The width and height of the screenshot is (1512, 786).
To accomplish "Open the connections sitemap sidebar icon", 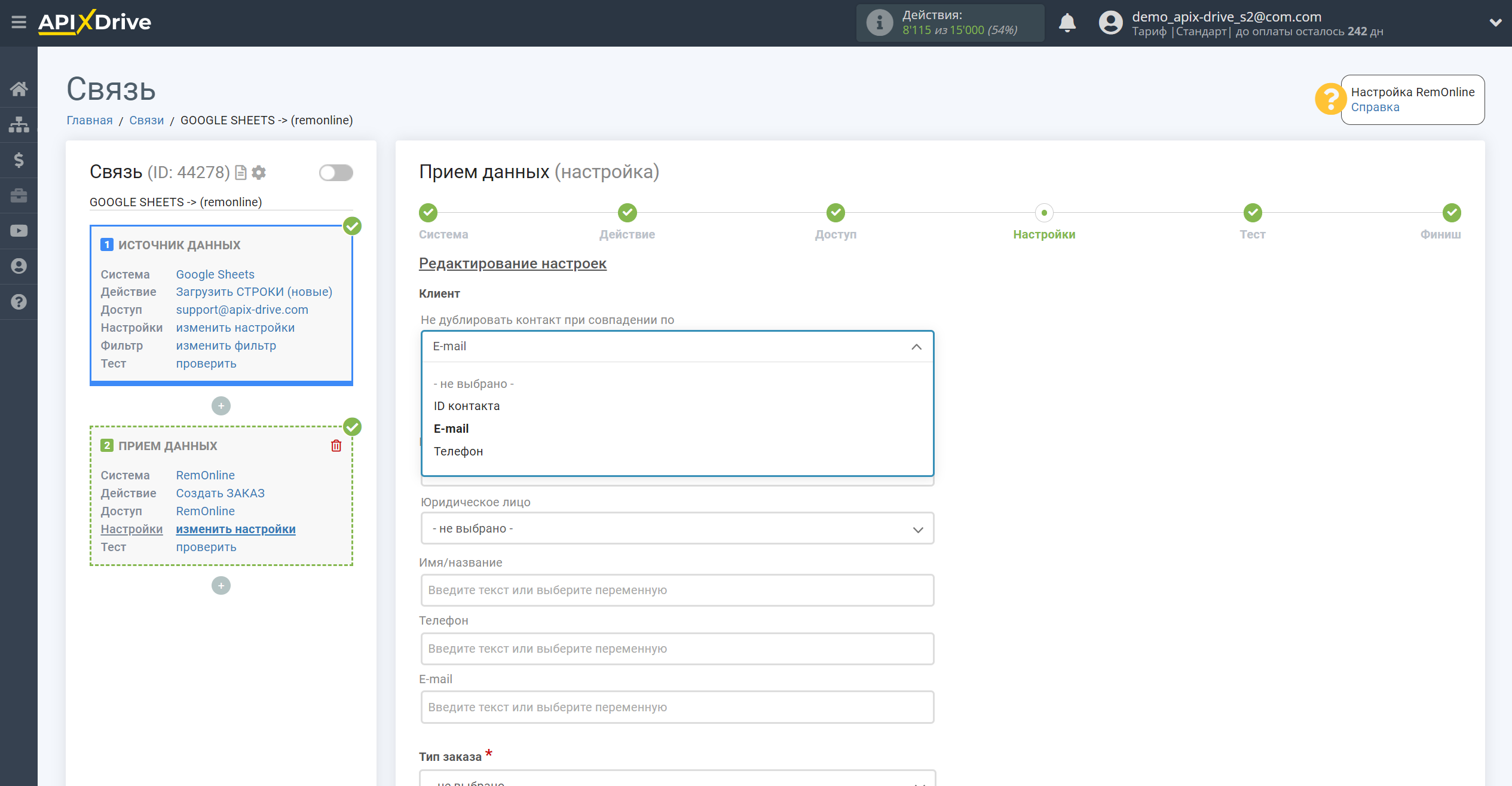I will pos(19,124).
